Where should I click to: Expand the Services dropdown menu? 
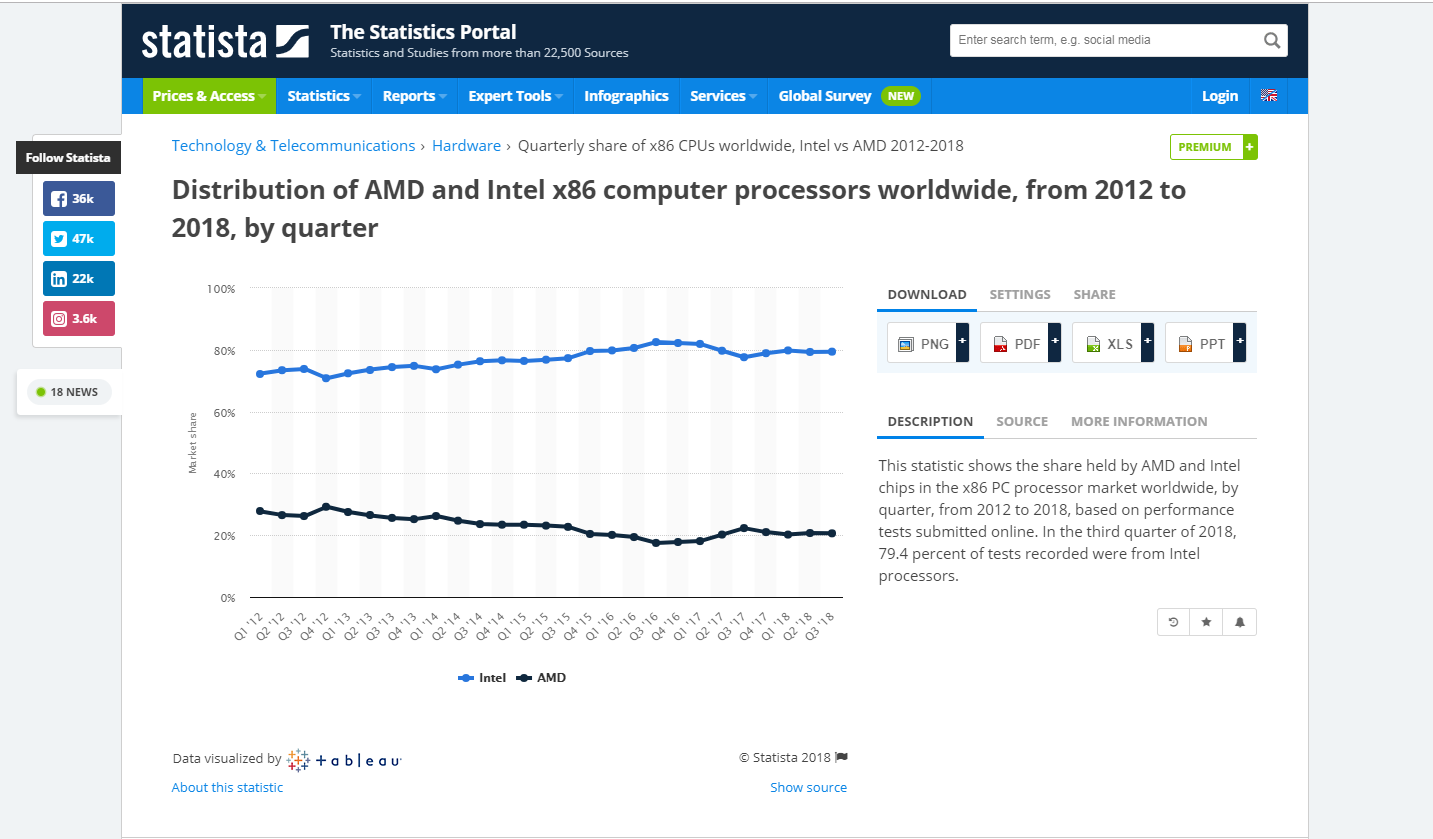tap(723, 96)
